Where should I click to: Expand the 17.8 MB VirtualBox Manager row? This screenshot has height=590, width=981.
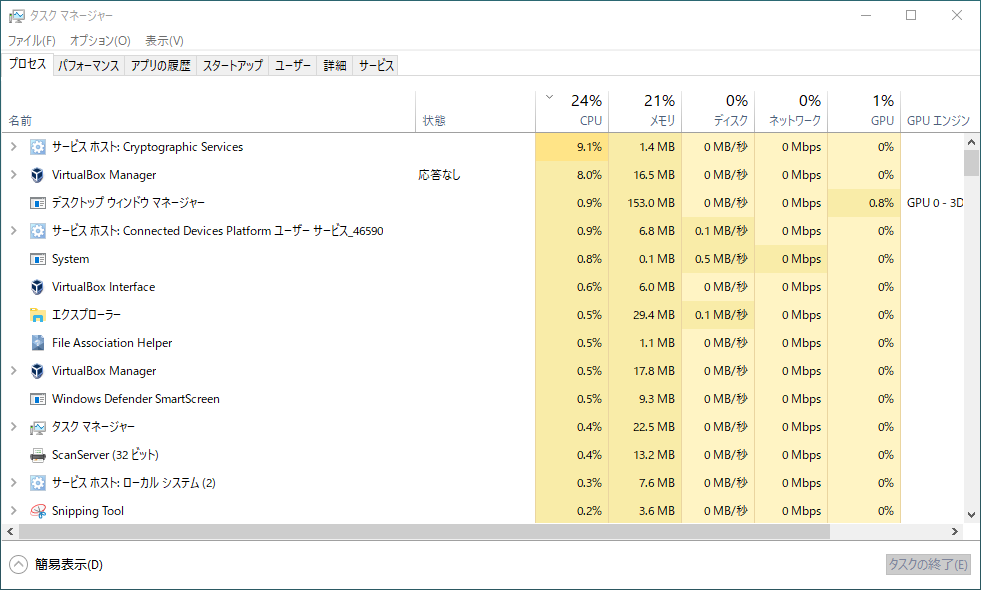[x=13, y=371]
